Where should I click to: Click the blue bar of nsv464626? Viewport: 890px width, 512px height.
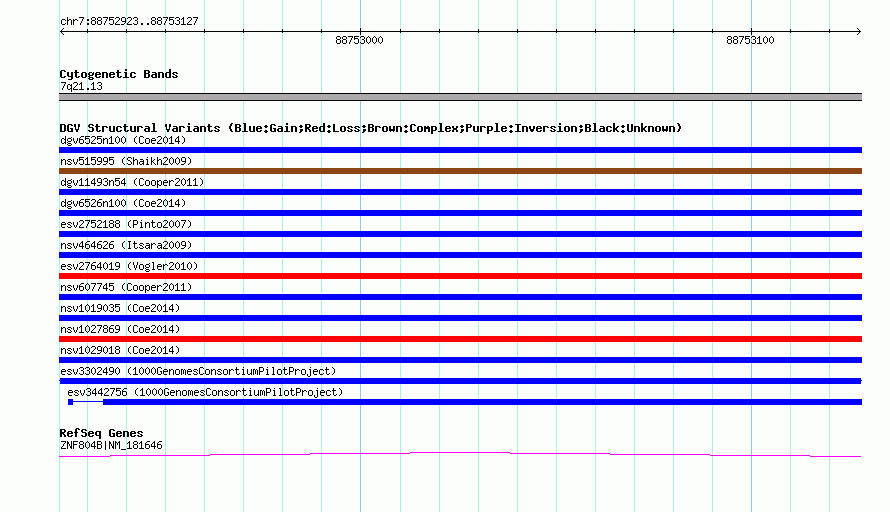(460, 255)
